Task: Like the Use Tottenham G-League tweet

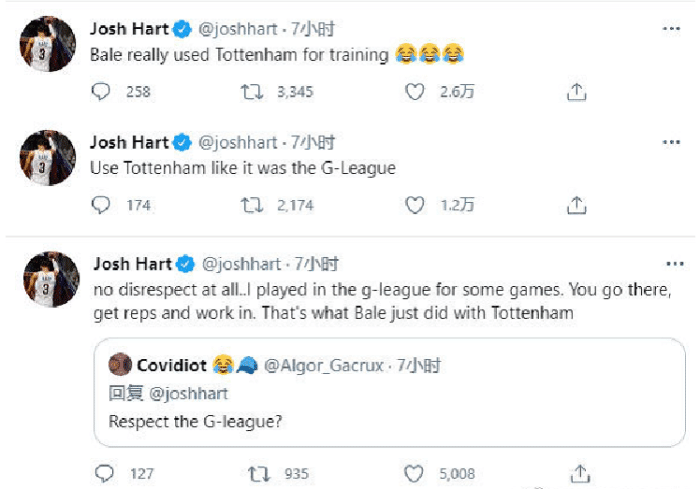Action: coord(415,205)
